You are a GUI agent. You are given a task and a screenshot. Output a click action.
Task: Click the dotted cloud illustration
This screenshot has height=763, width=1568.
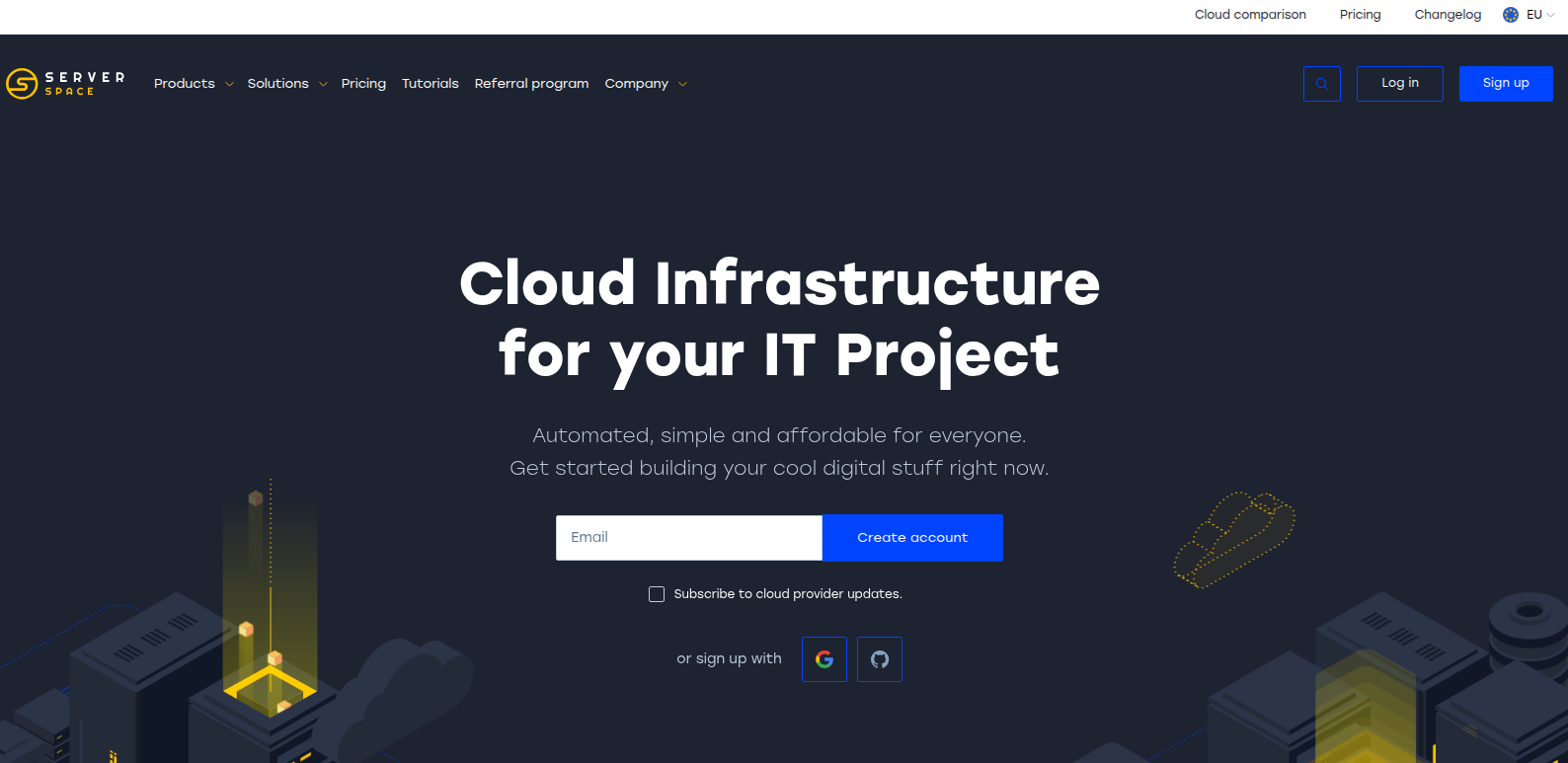1233,539
